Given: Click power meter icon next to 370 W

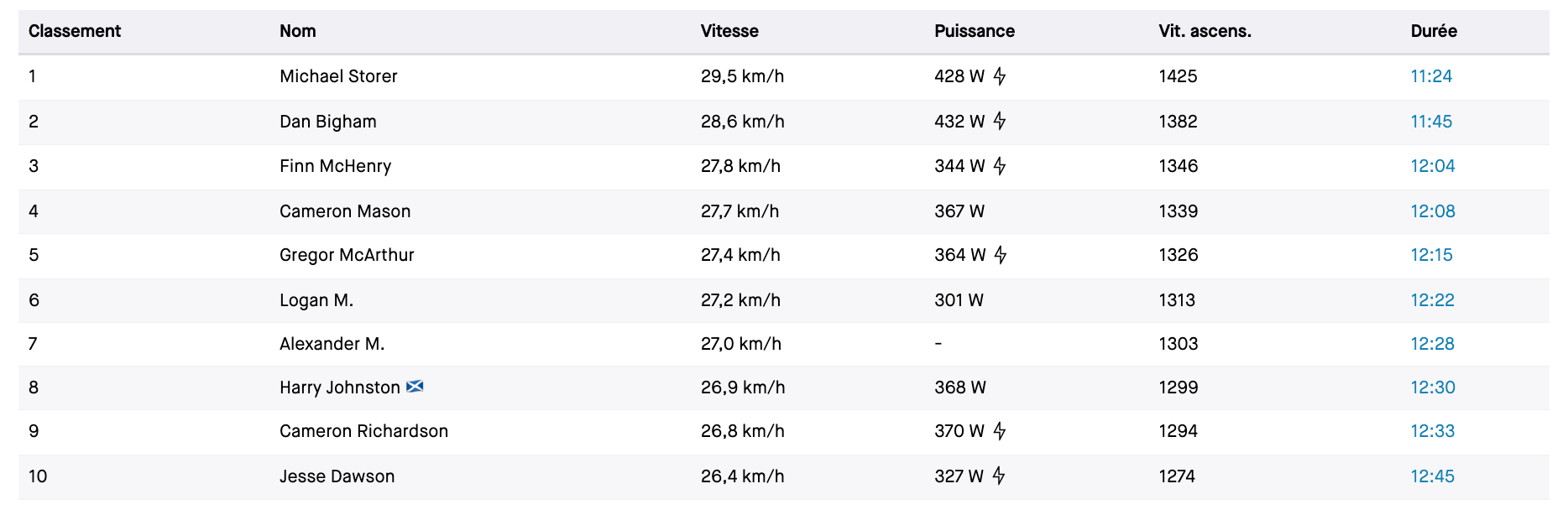Looking at the screenshot, I should click(x=999, y=431).
